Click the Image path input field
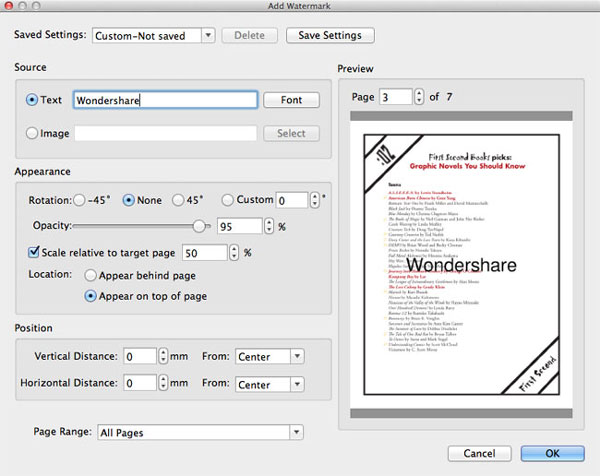The width and height of the screenshot is (600, 476). pyautogui.click(x=166, y=133)
